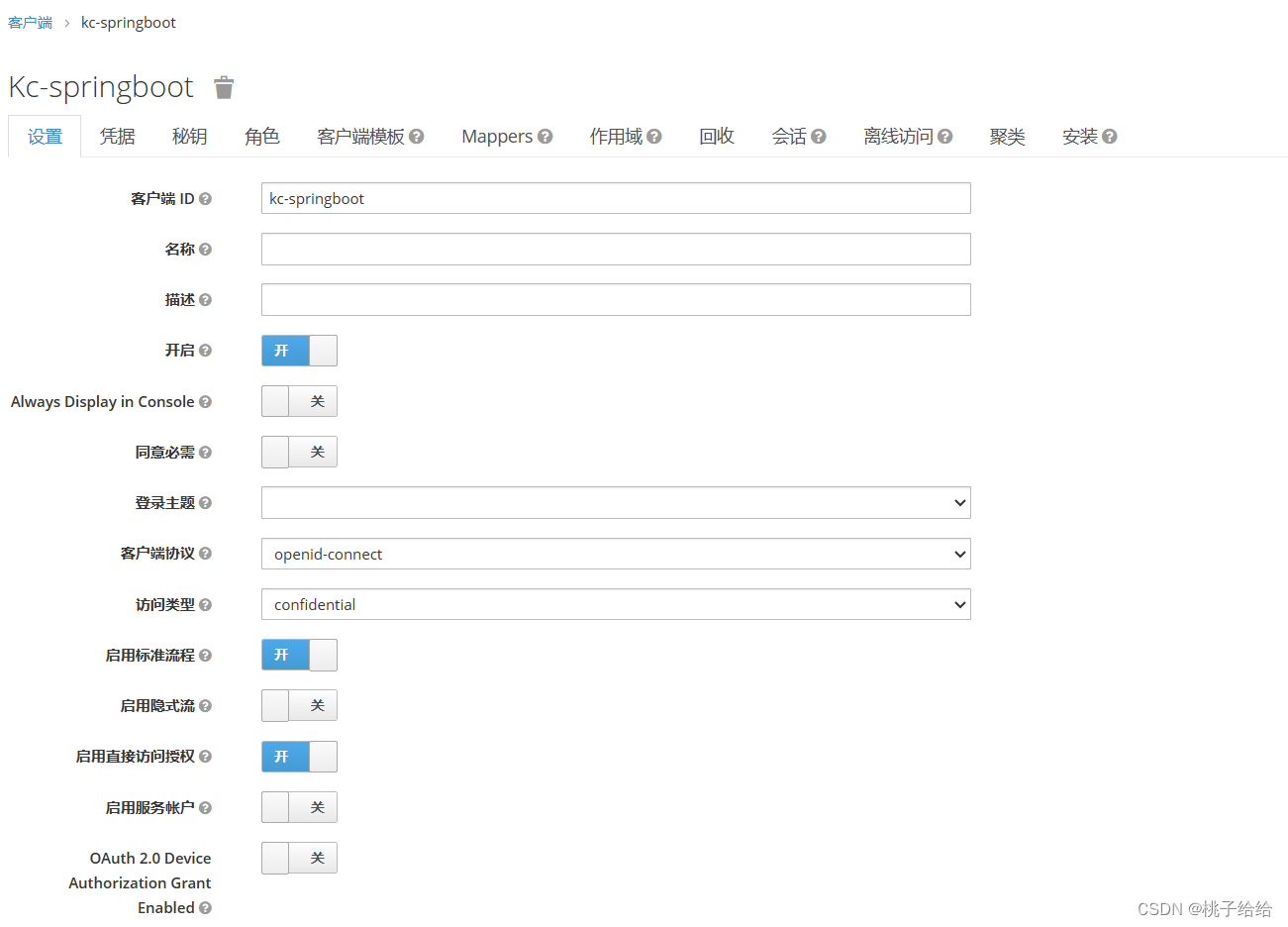Show help for OAuth 2.0 Device Authorization Grant
Viewport: 1288px width, 927px height.
pos(205,908)
